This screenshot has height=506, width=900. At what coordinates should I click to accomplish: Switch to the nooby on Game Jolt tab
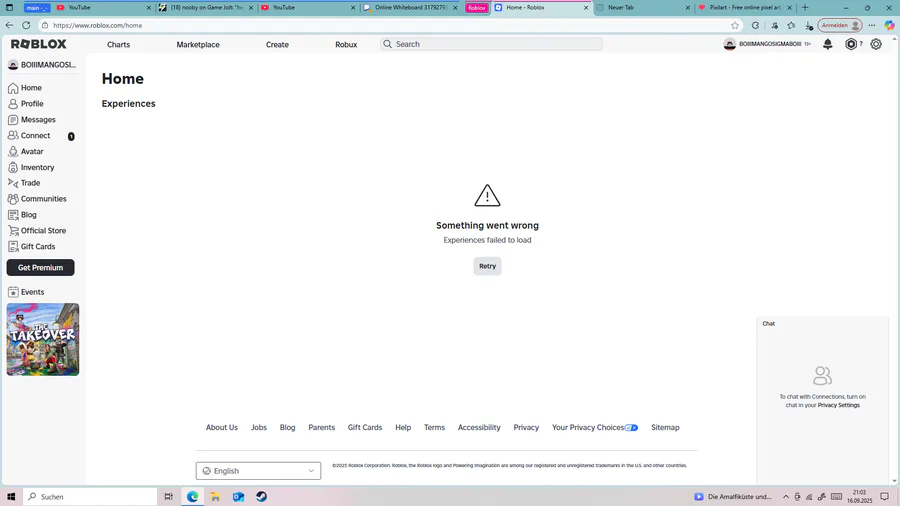[207, 8]
